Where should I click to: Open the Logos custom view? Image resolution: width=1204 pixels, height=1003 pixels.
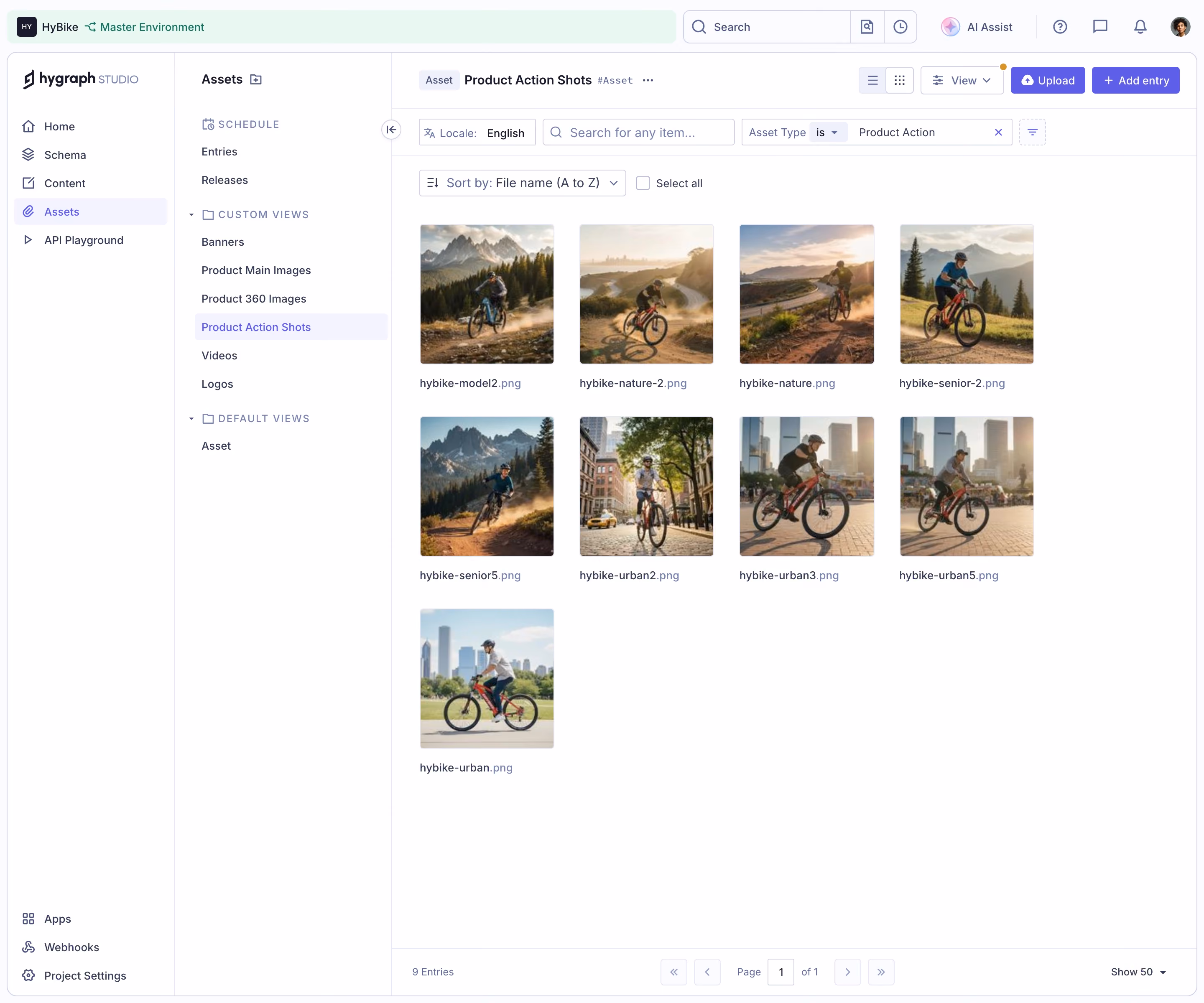point(217,384)
